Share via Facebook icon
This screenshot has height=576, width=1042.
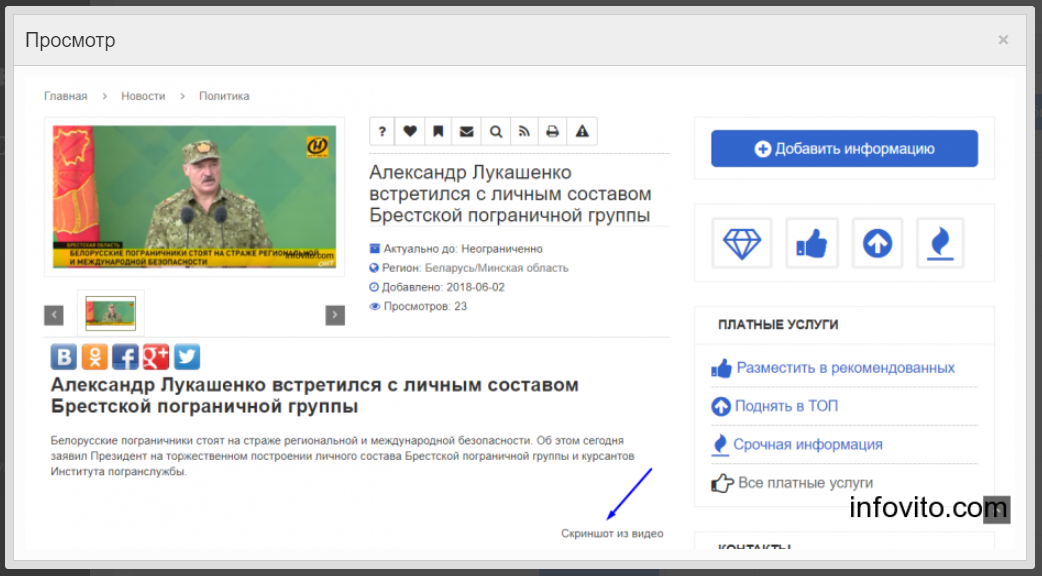click(125, 357)
